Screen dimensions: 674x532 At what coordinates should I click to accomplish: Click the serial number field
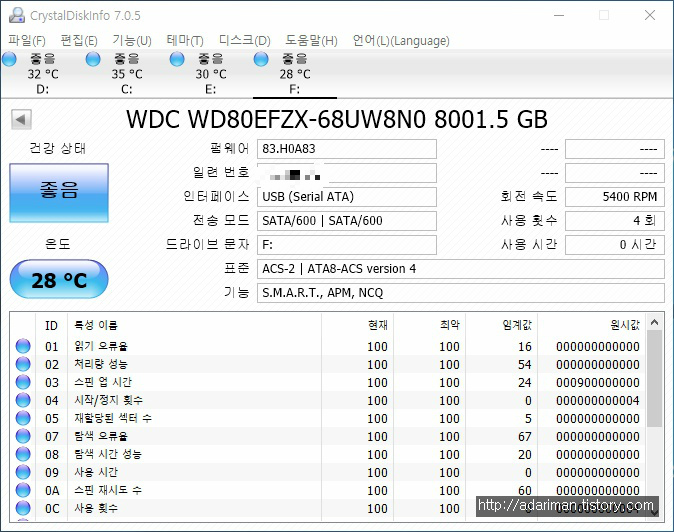tap(347, 173)
